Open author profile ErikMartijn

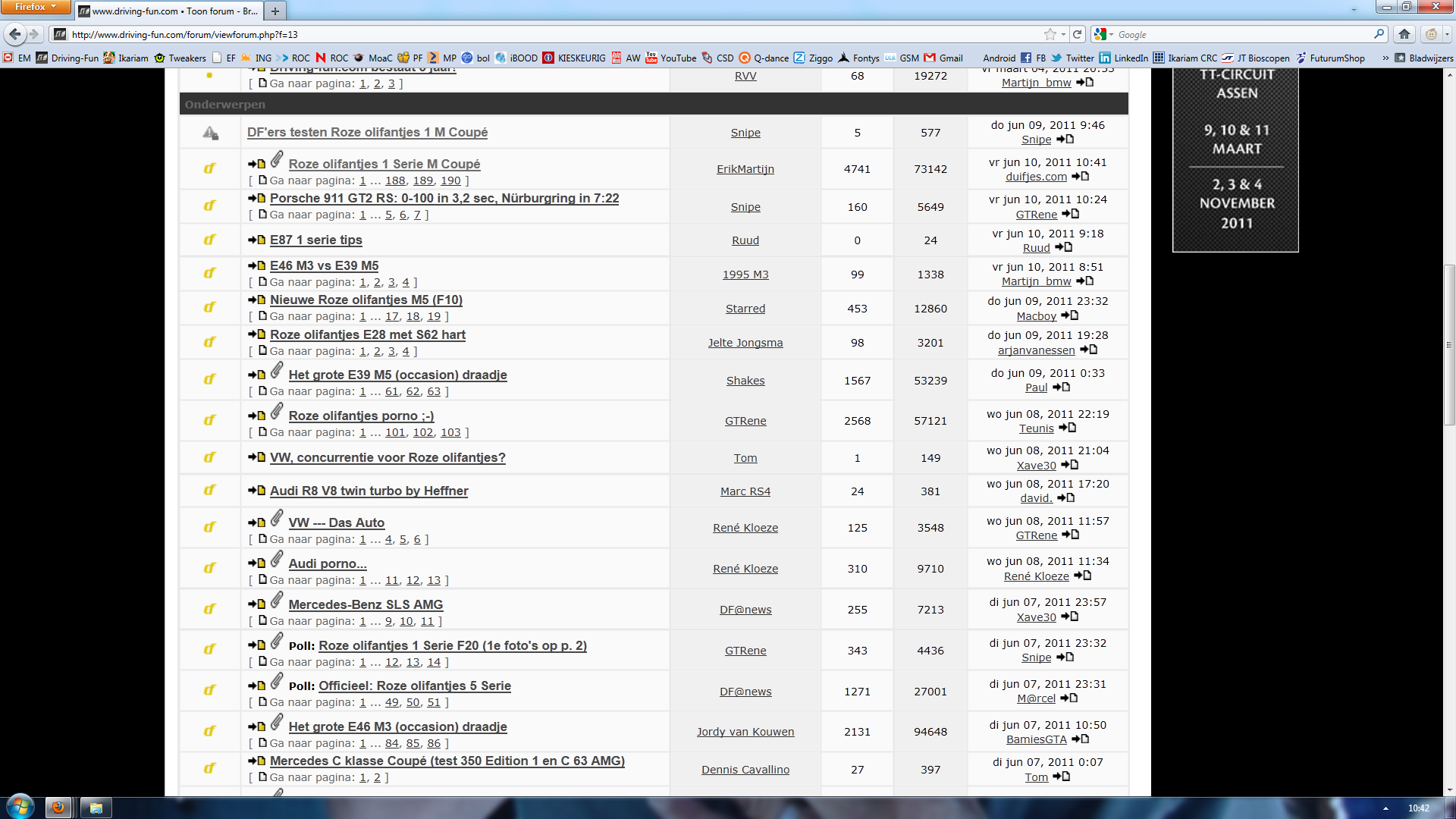point(745,169)
